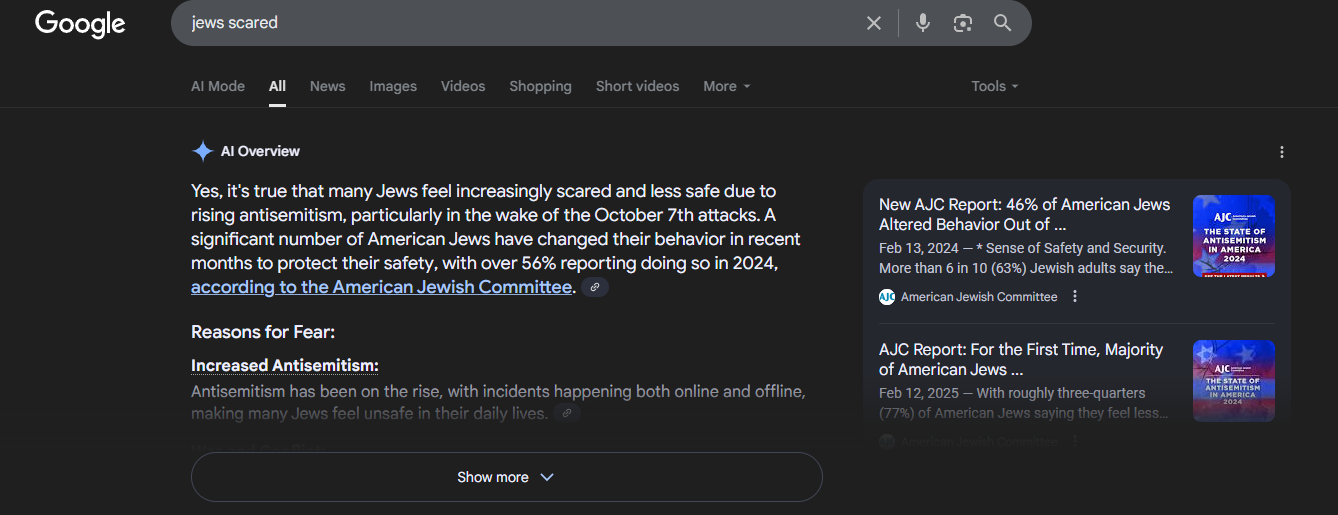1338x515 pixels.
Task: Click the 'AI Overview' label
Action: tap(260, 151)
